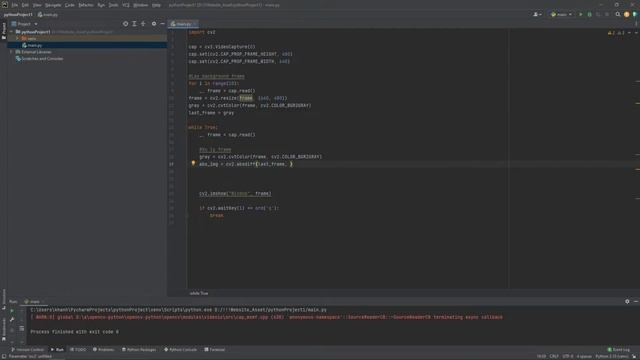The height and width of the screenshot is (360, 640).
Task: Open the Project vertical side tab
Action: [x=4, y=31]
